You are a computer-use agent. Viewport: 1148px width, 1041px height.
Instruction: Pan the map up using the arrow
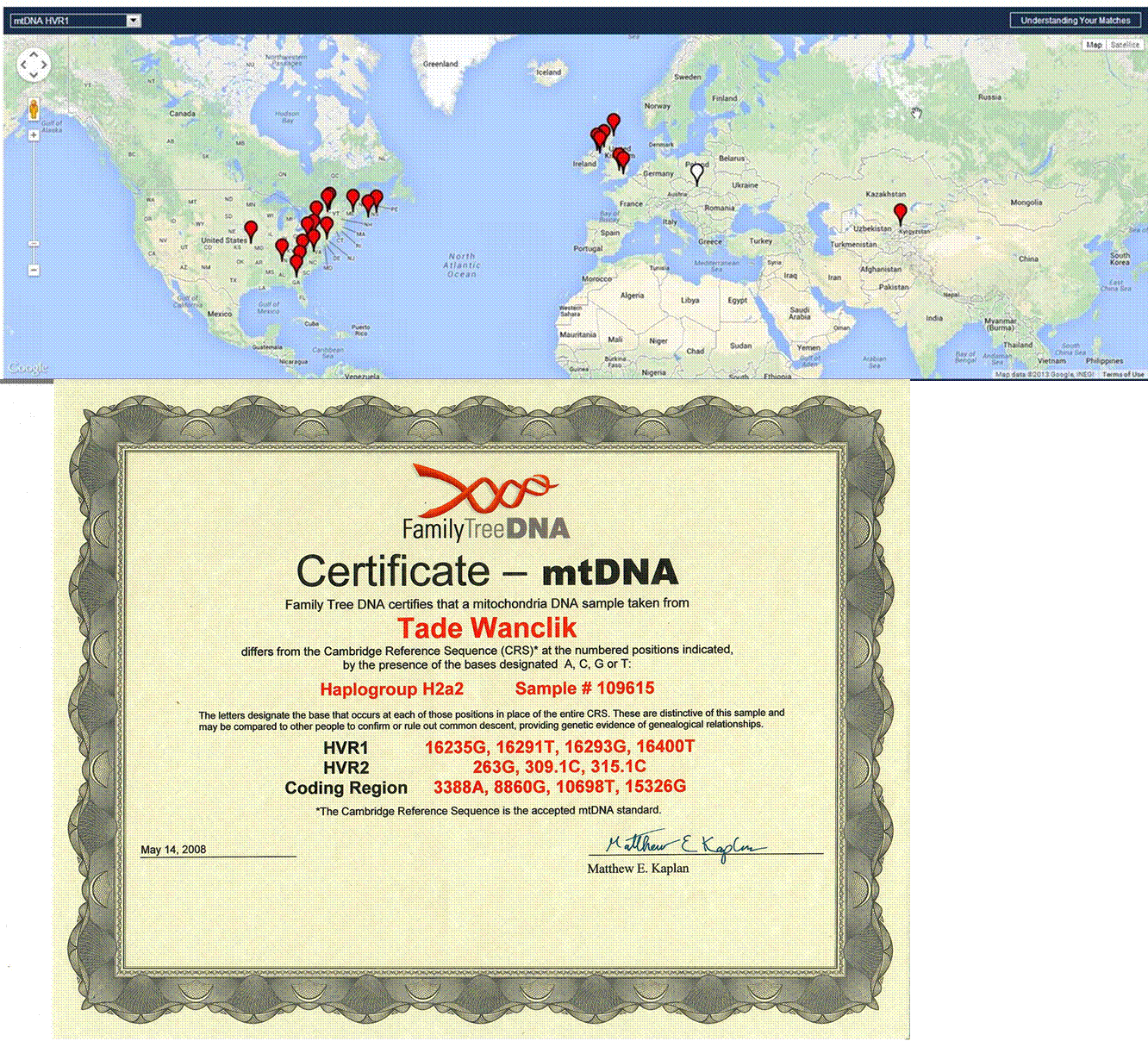[x=34, y=53]
